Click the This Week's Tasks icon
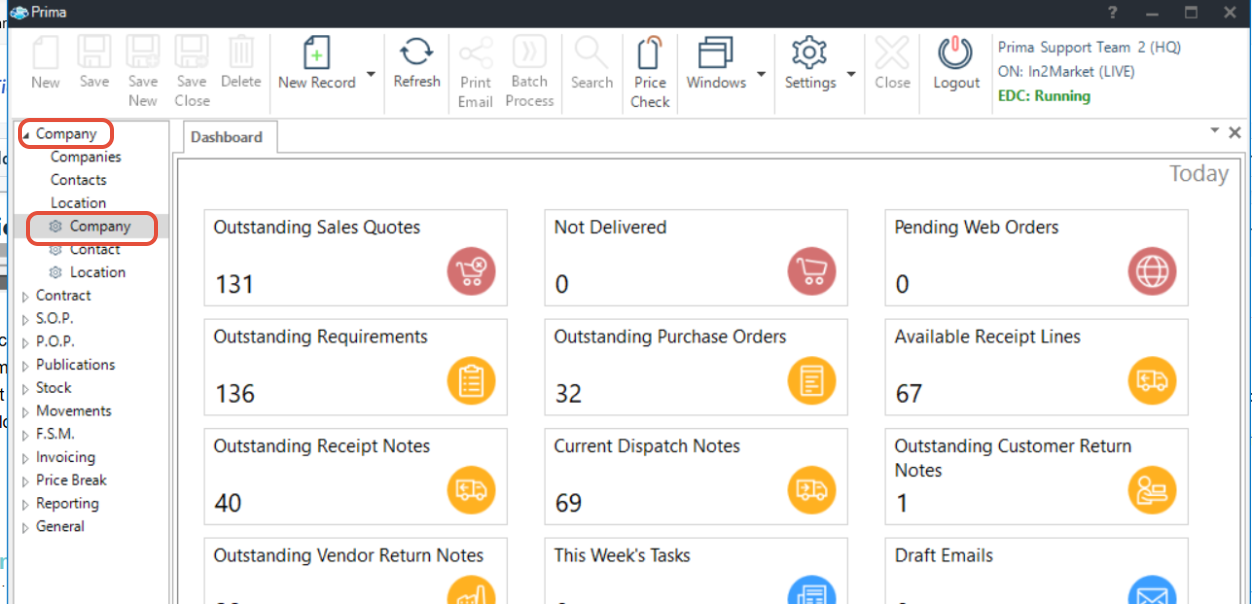The height and width of the screenshot is (604, 1252). (x=812, y=590)
